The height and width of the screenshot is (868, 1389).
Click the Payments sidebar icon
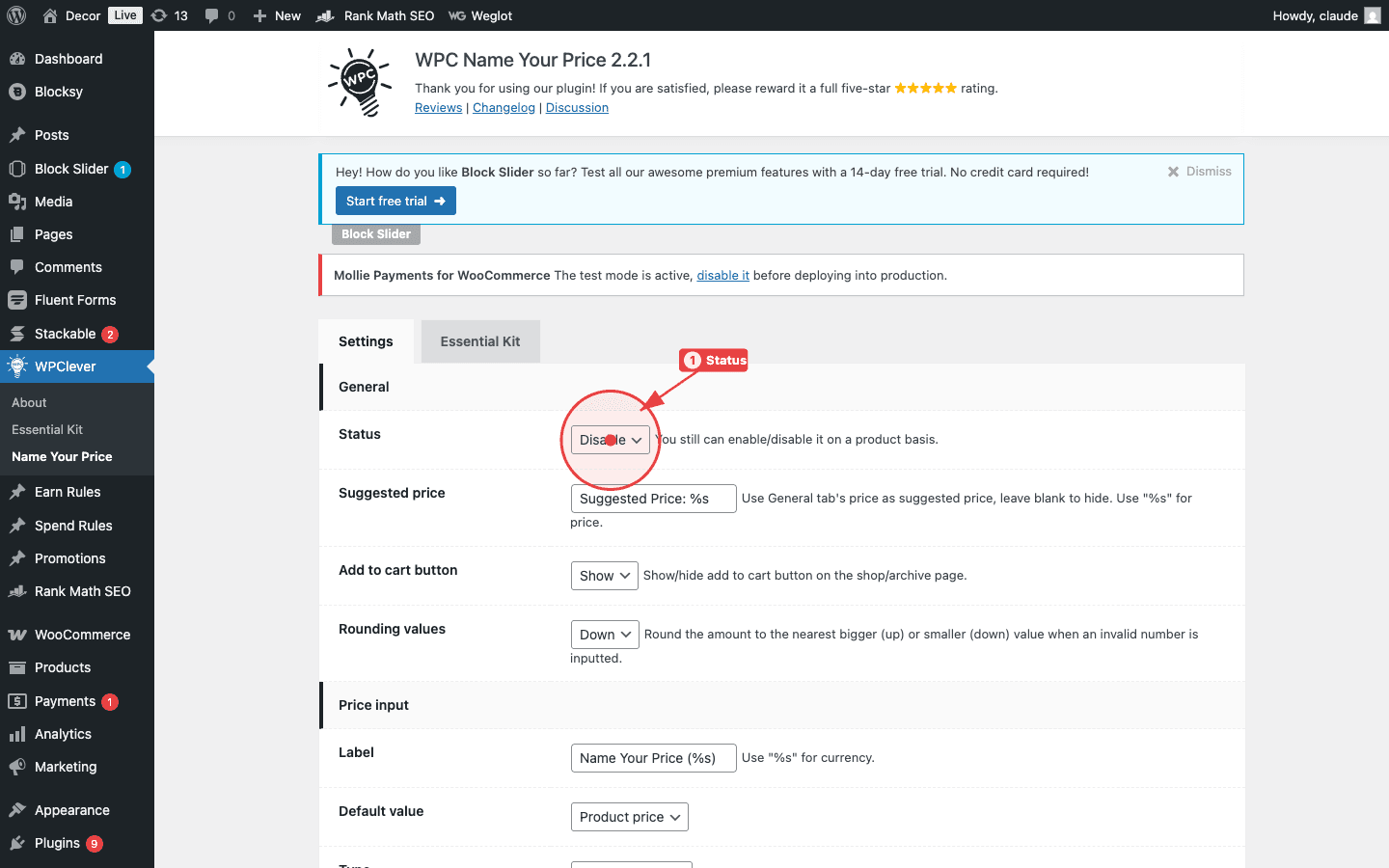click(x=17, y=701)
